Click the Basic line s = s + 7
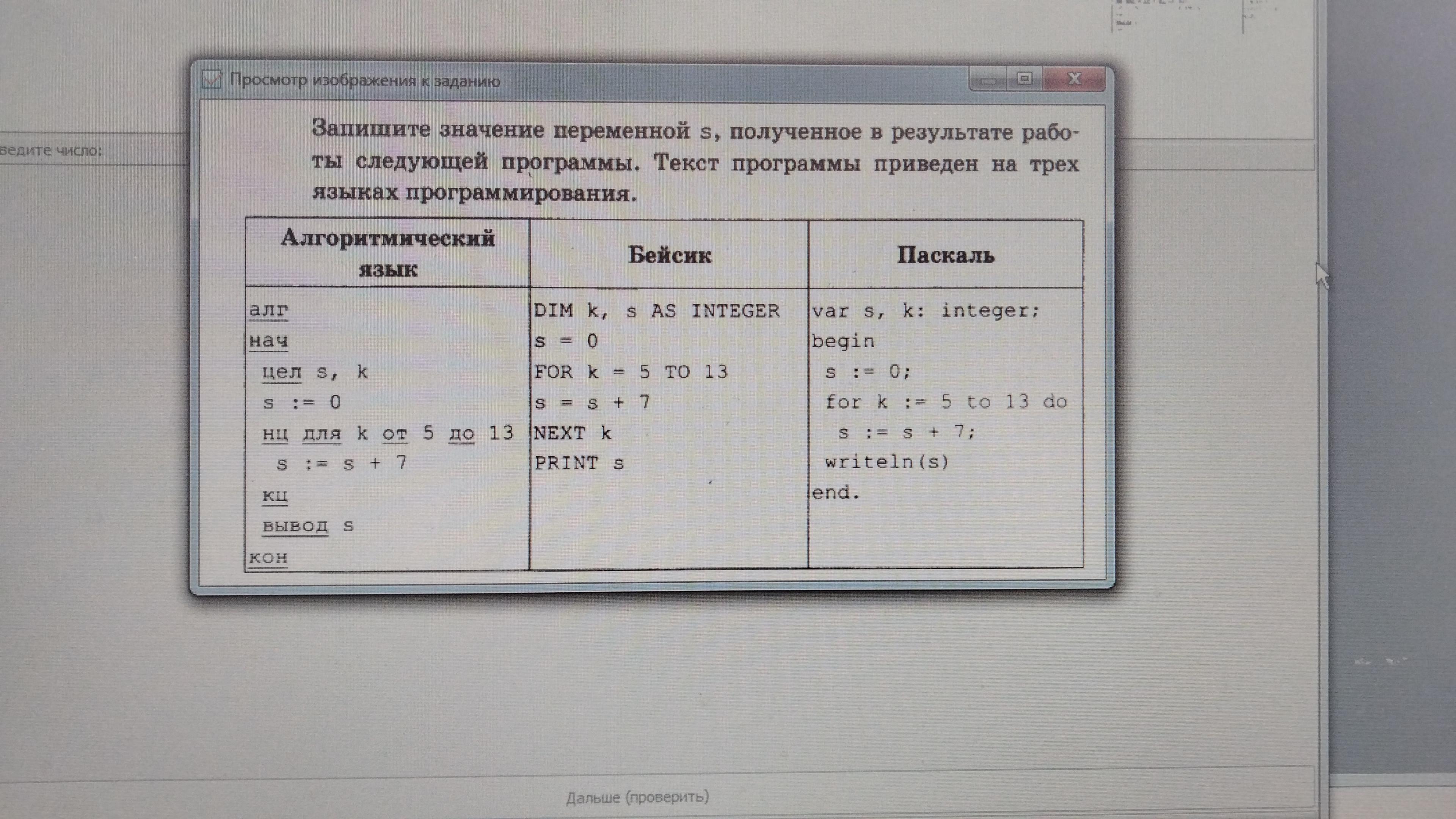 592,402
